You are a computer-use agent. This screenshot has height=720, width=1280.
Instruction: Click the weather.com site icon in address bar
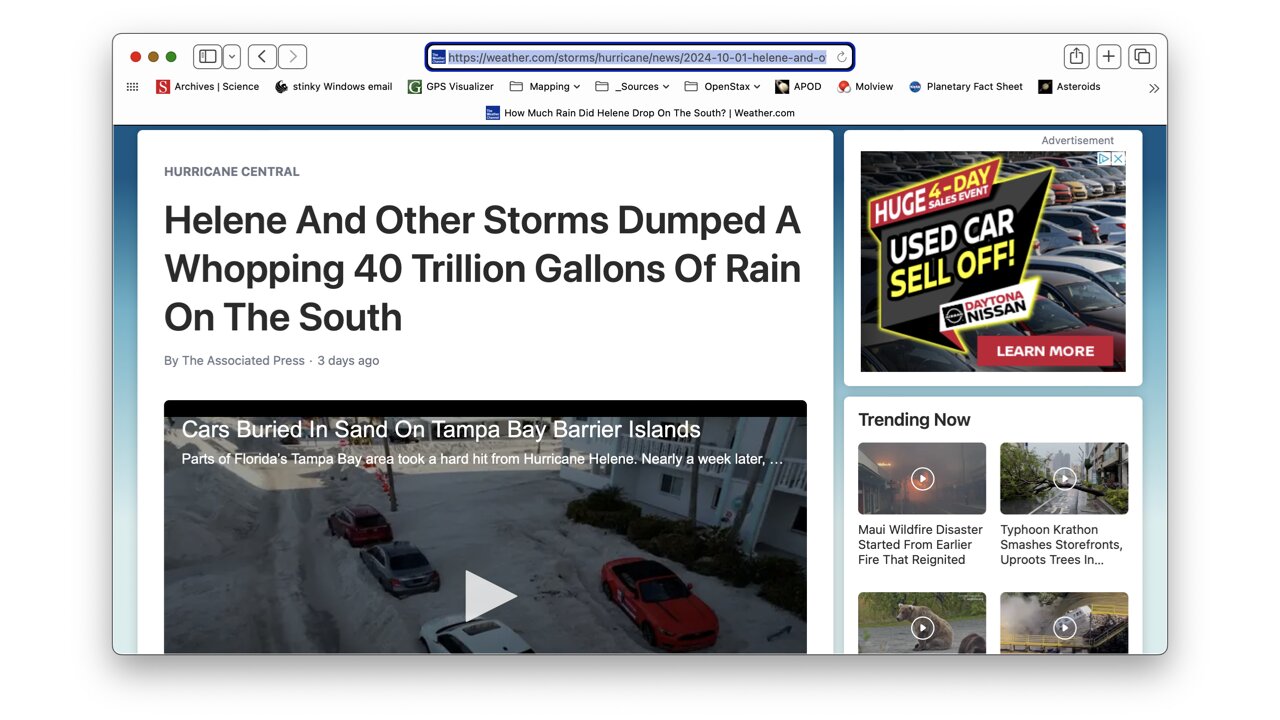click(x=438, y=57)
